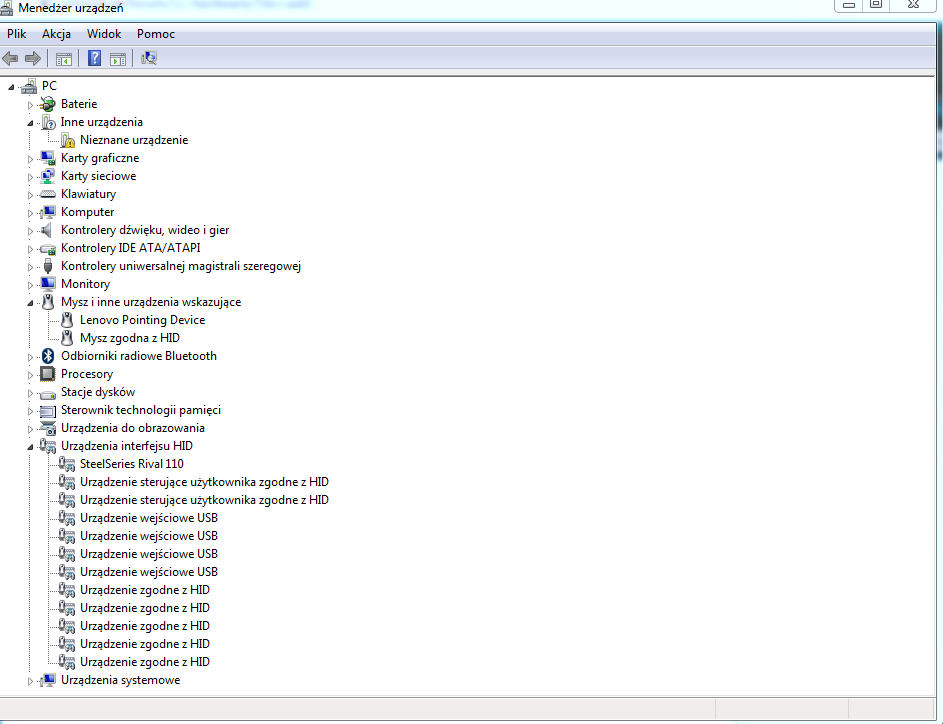Click the forward navigation arrow

32,58
